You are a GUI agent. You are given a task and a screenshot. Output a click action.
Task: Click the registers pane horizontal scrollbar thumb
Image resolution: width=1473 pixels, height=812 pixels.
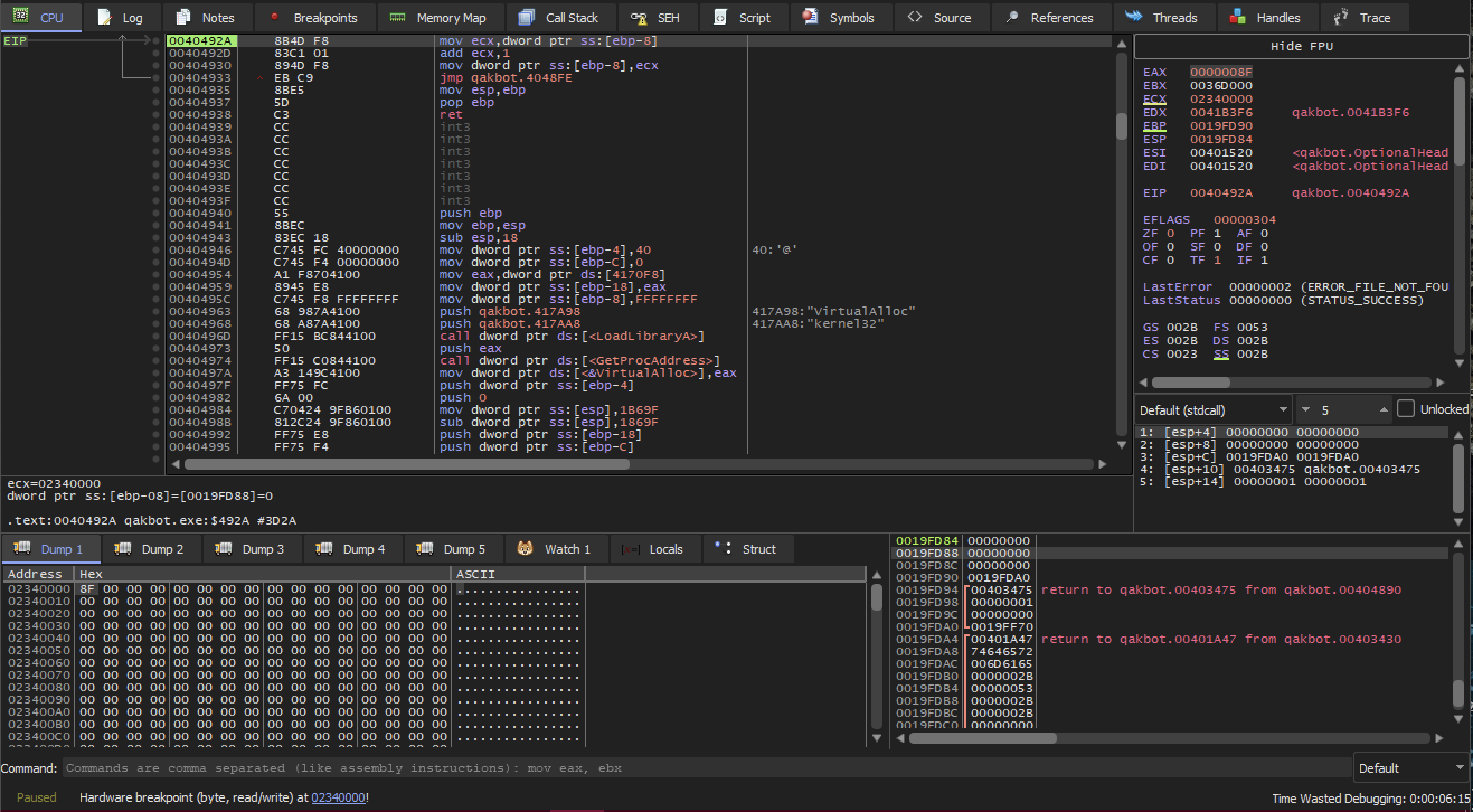pyautogui.click(x=1191, y=382)
